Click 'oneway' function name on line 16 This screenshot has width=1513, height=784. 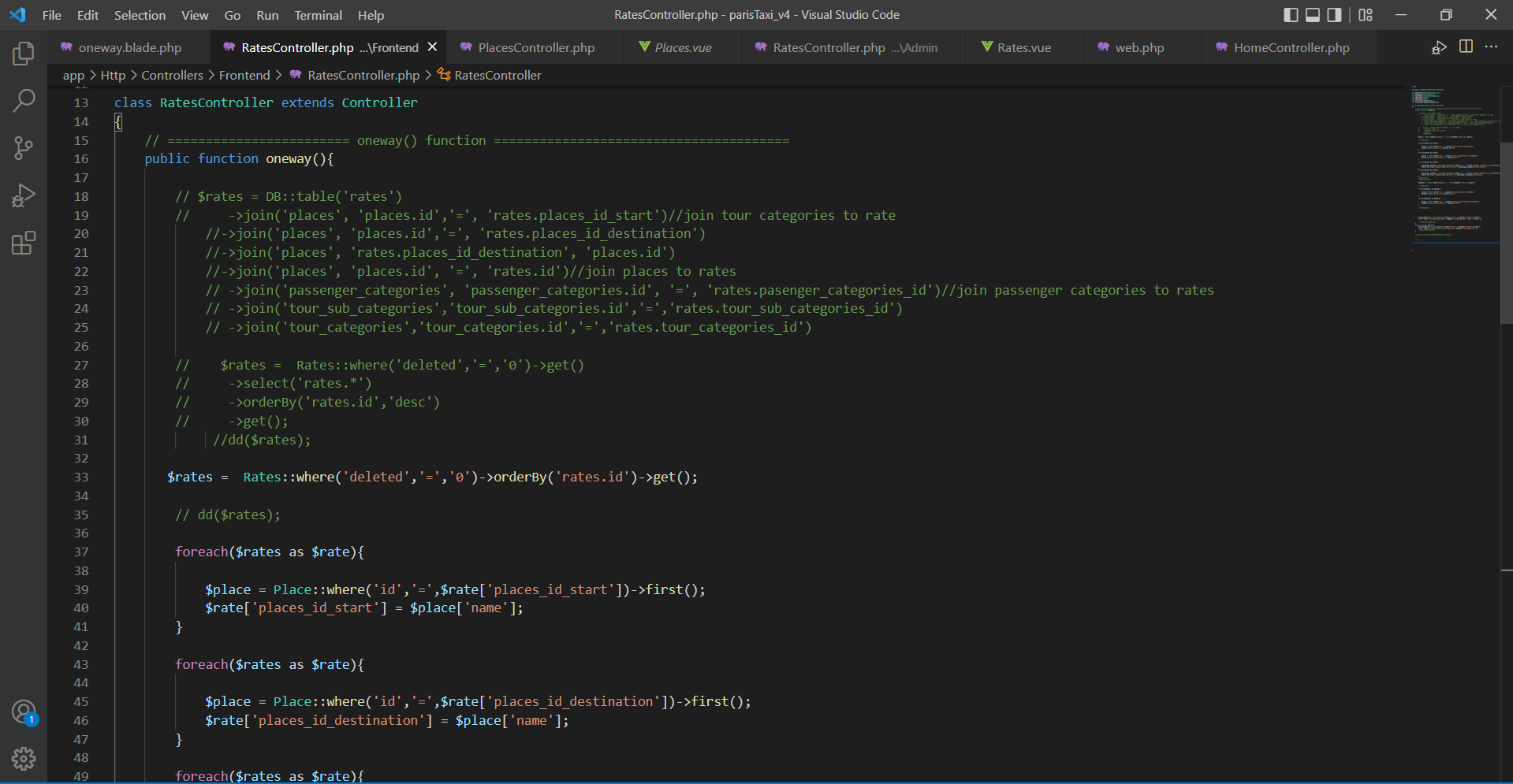289,159
